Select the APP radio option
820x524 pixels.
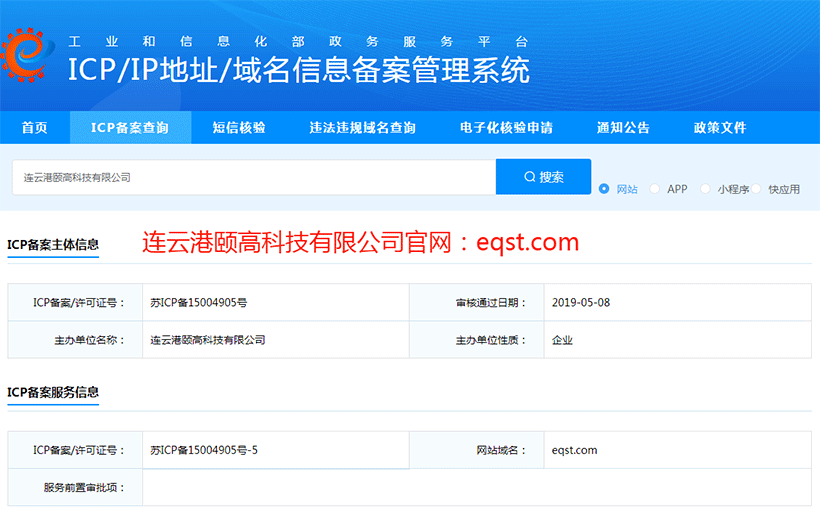click(x=655, y=189)
